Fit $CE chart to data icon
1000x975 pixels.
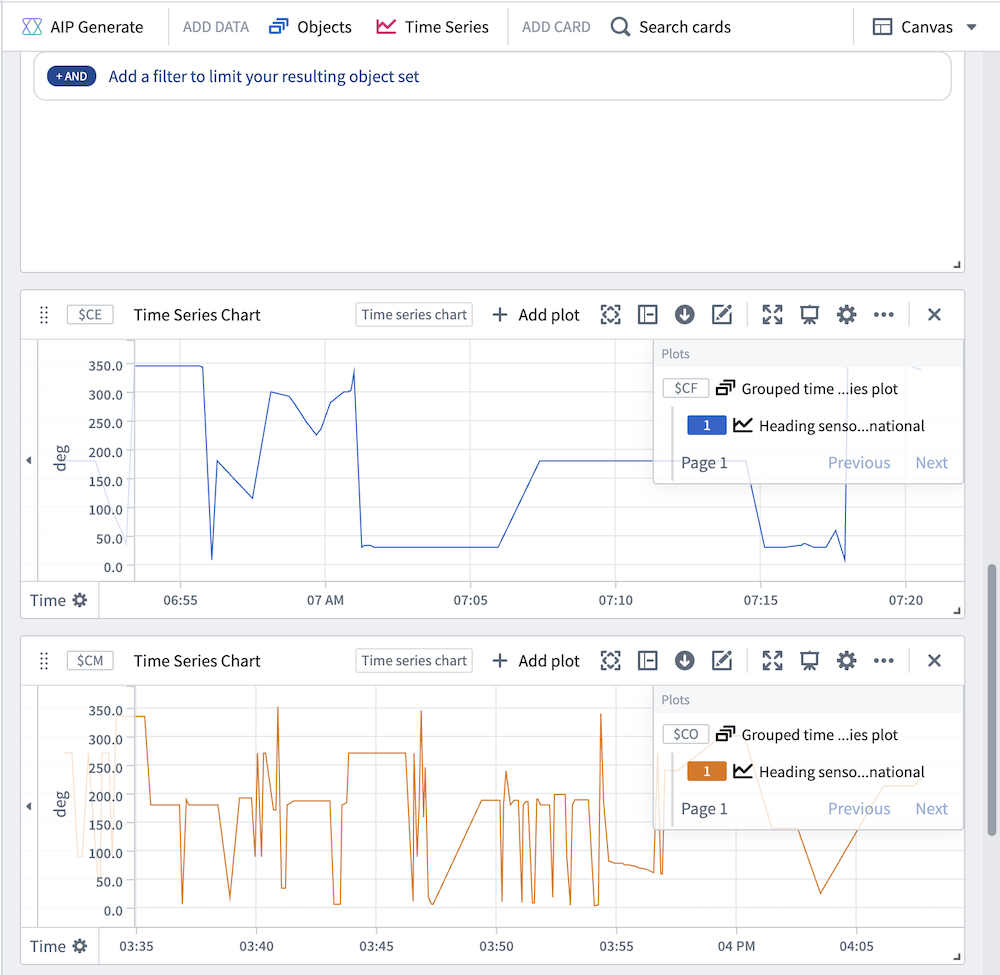tap(610, 314)
